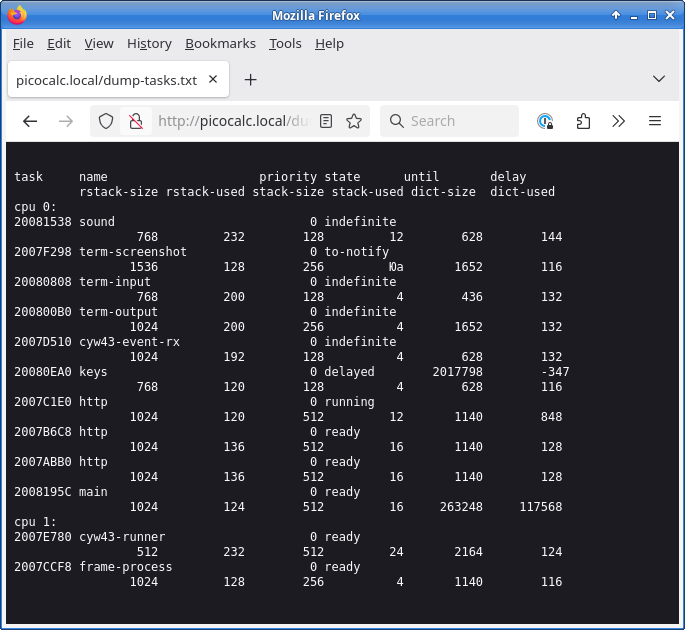685x630 pixels.
Task: Minimize the Firefox window
Action: 634,16
